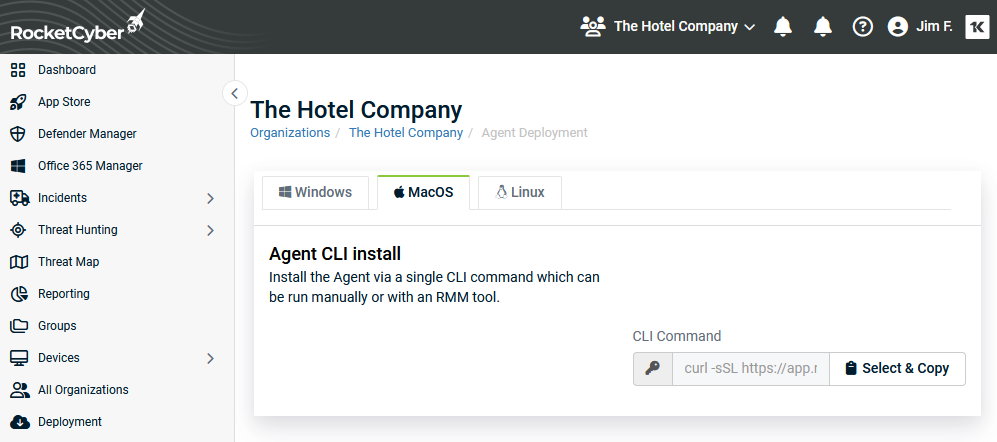The width and height of the screenshot is (997, 442).
Task: Open App Store from sidebar
Action: [64, 102]
